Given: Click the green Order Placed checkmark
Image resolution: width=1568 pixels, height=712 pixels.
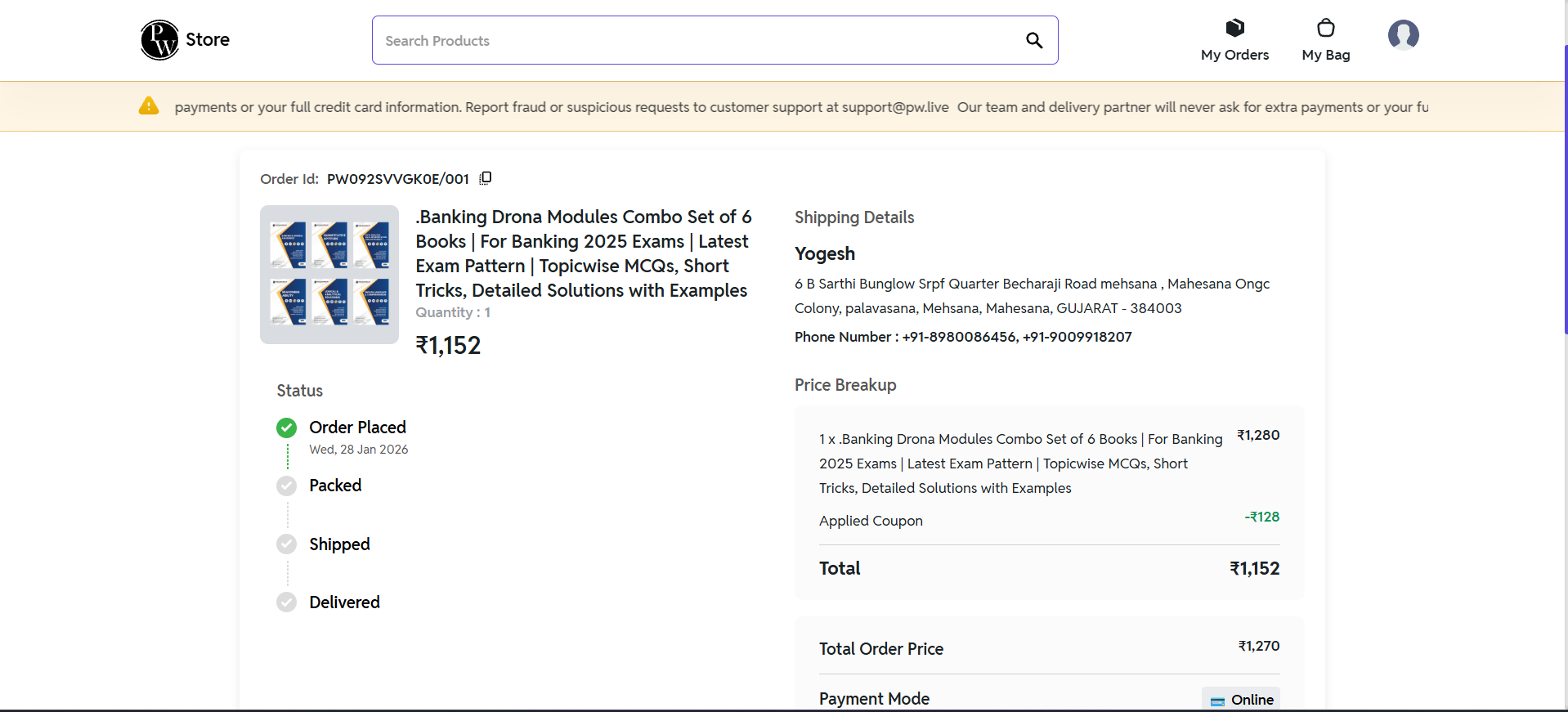Looking at the screenshot, I should click(286, 428).
